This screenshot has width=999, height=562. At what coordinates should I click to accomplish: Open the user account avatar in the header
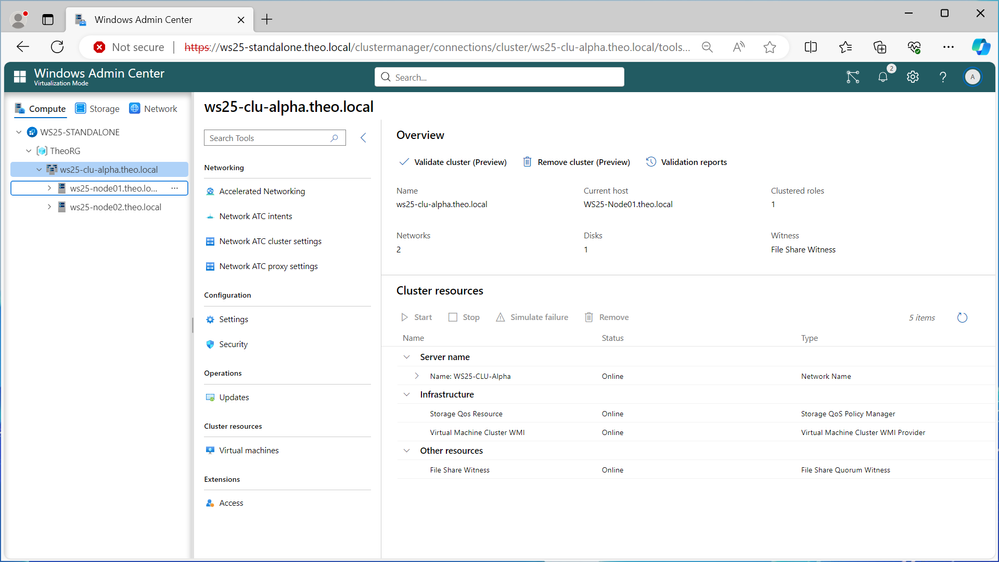pyautogui.click(x=972, y=77)
